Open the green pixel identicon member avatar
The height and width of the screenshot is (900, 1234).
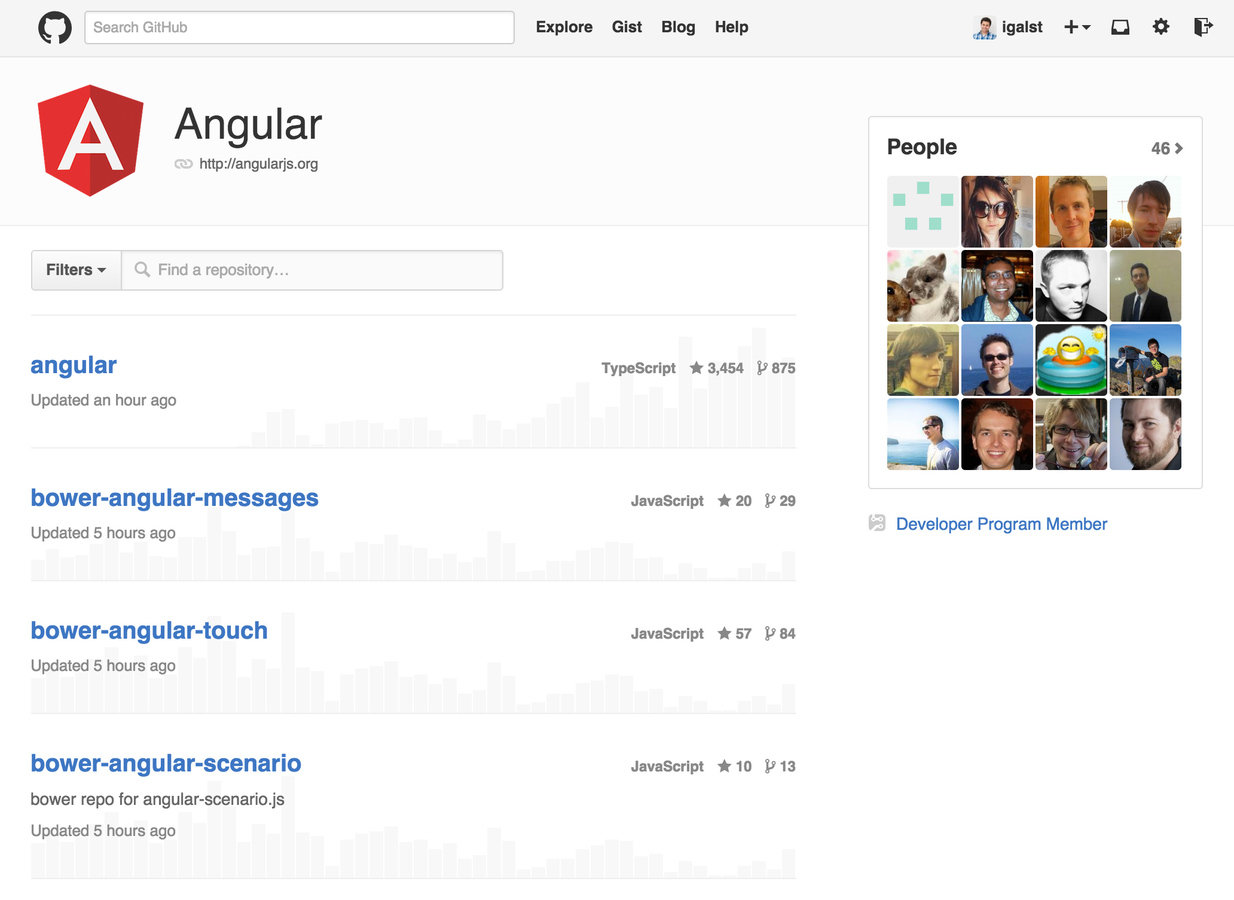[x=923, y=212]
